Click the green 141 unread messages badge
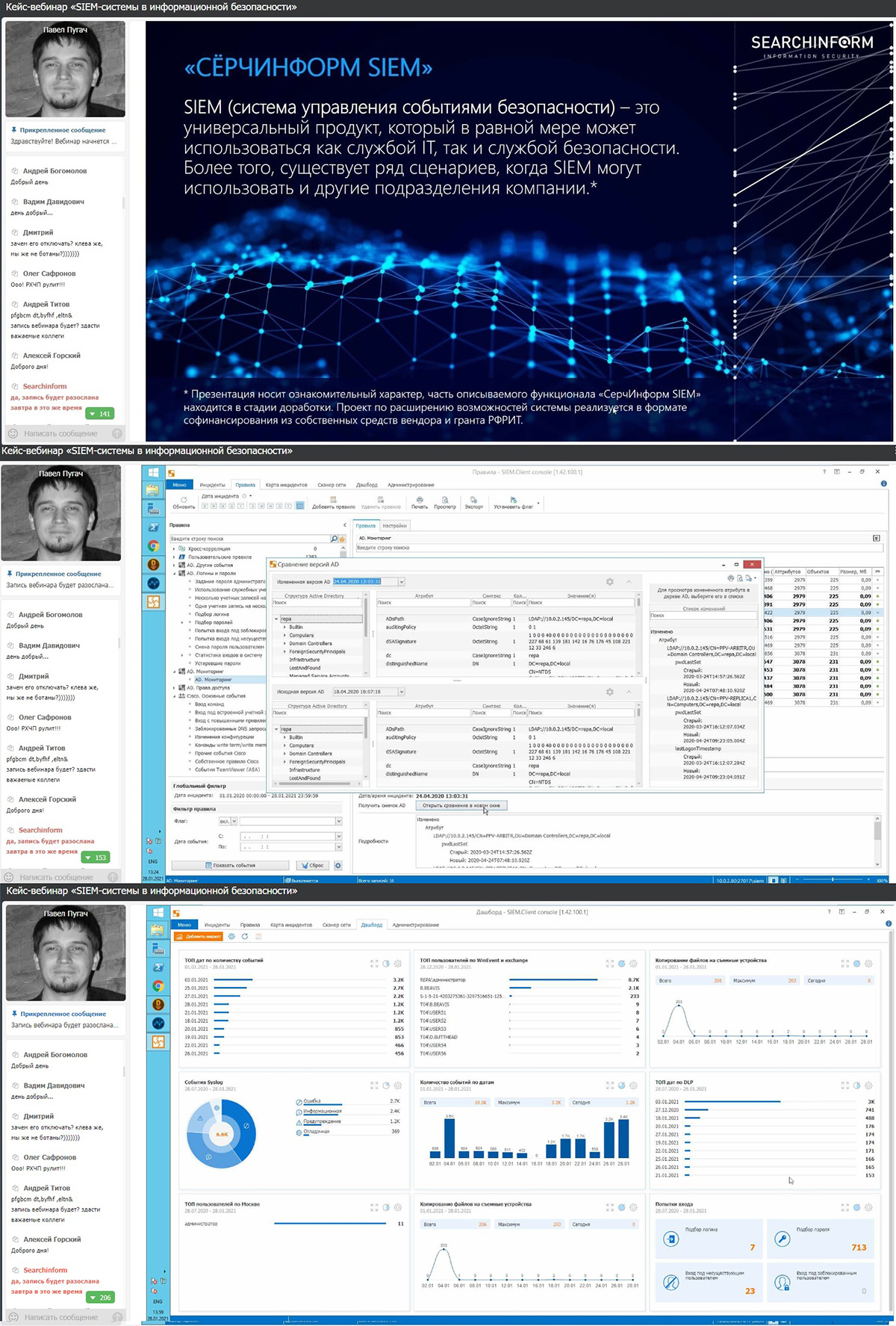This screenshot has height=1326, width=896. click(100, 414)
